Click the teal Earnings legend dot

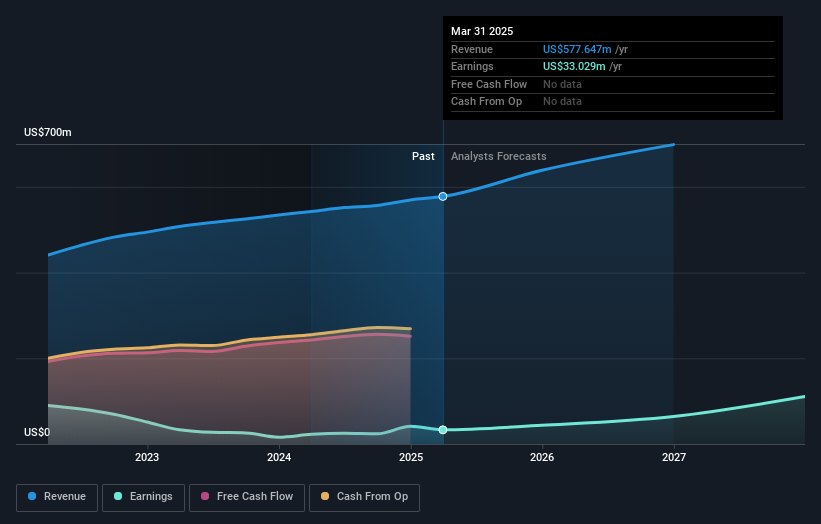pos(118,496)
